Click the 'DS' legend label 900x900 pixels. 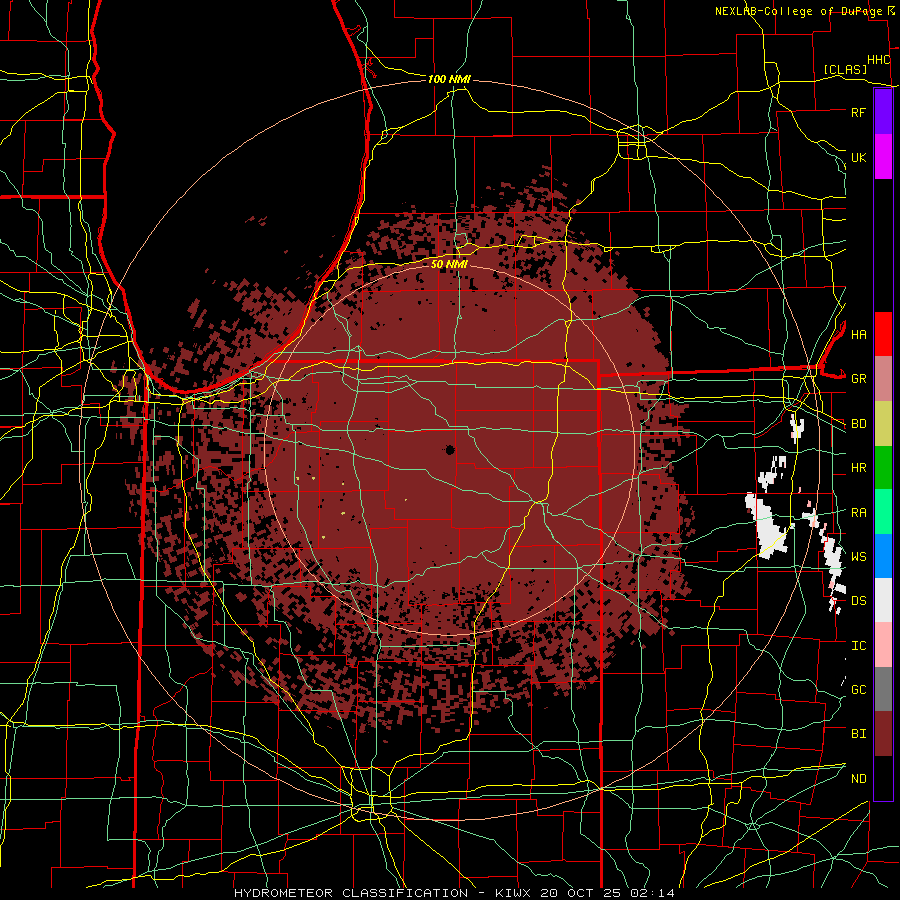[x=858, y=601]
